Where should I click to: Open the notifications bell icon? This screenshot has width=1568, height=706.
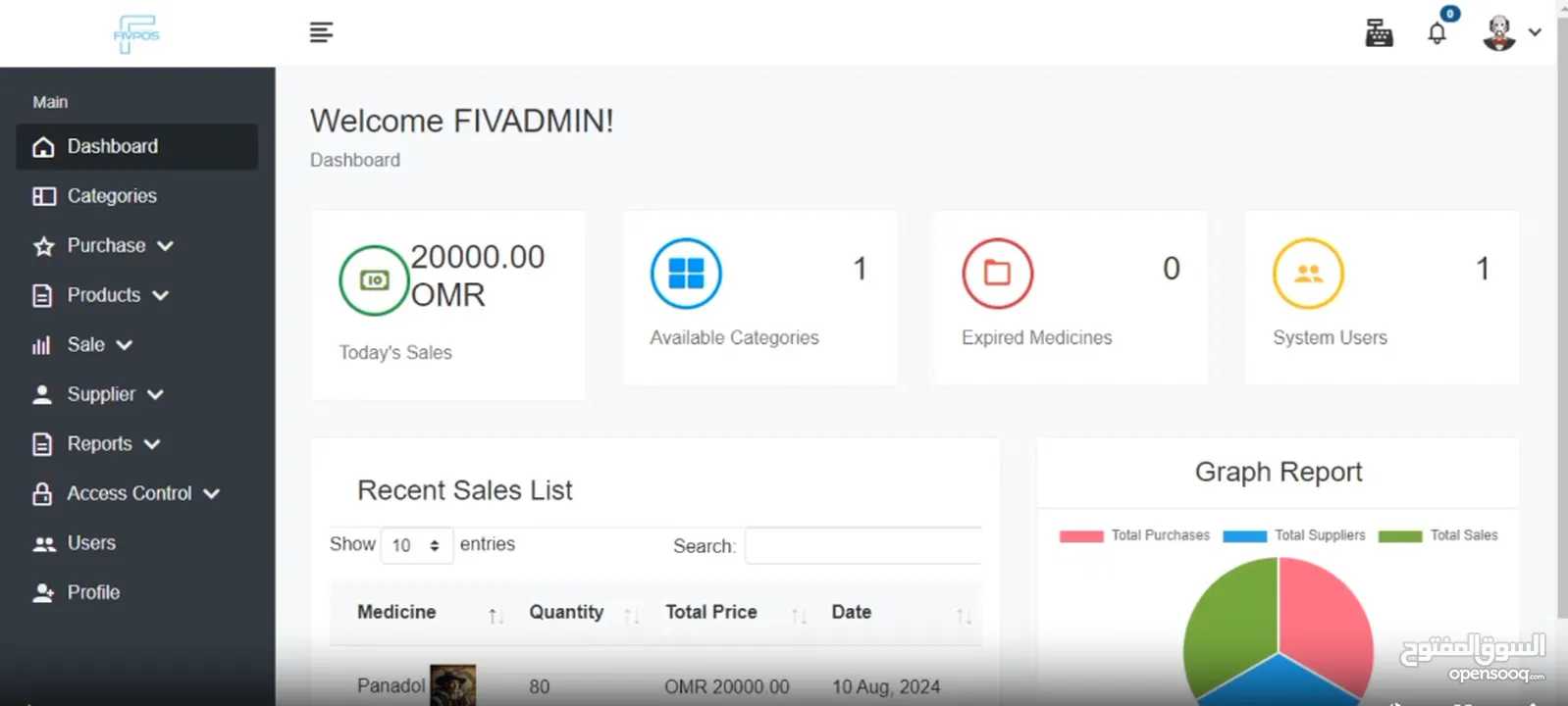(1437, 33)
